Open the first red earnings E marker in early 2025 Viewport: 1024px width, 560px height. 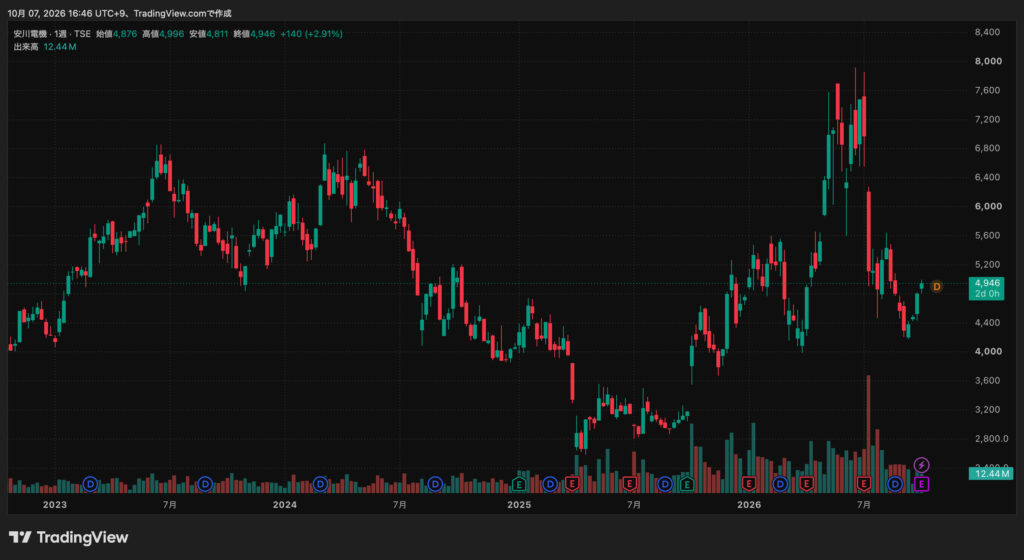(x=572, y=484)
